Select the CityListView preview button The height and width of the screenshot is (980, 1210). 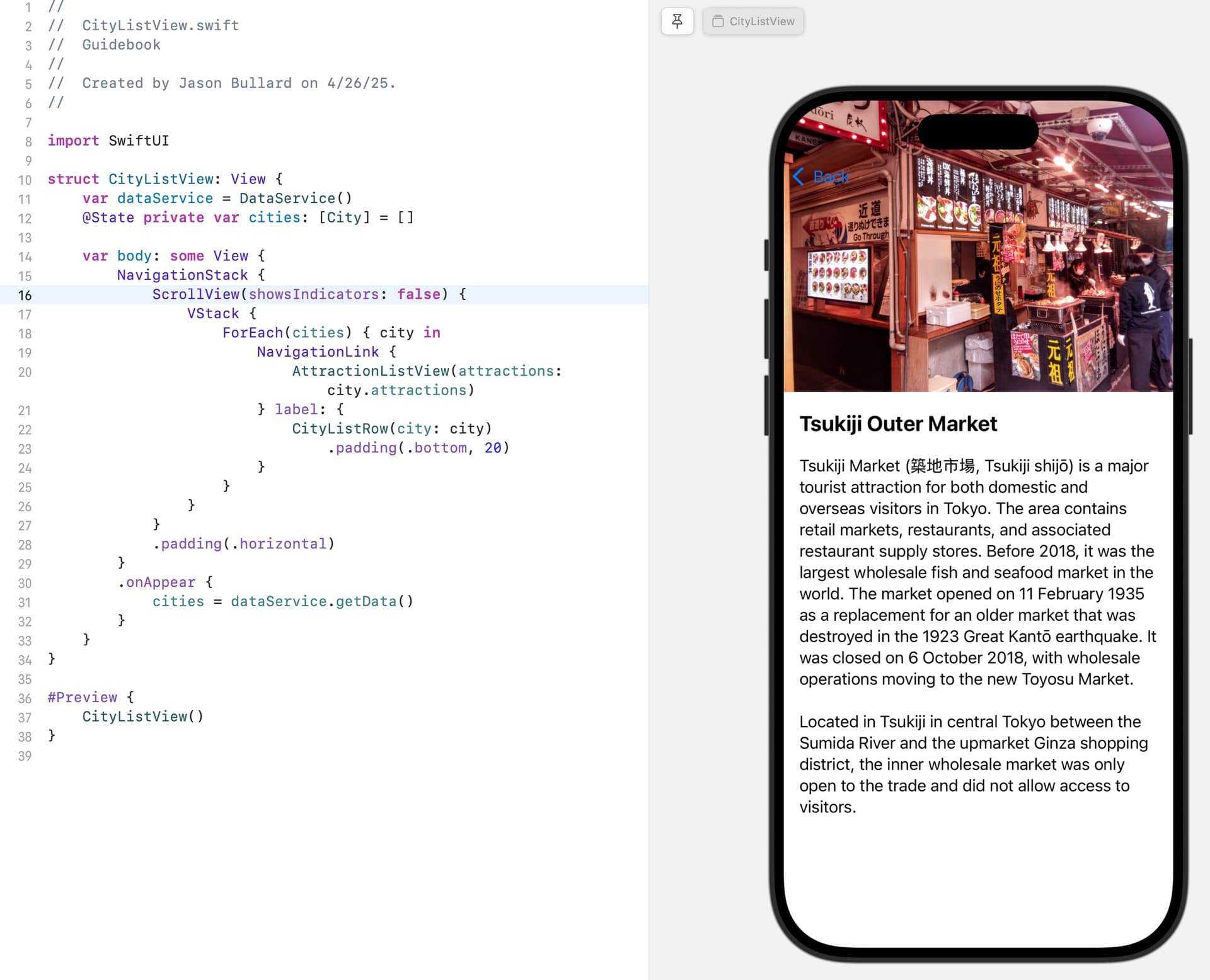(753, 21)
